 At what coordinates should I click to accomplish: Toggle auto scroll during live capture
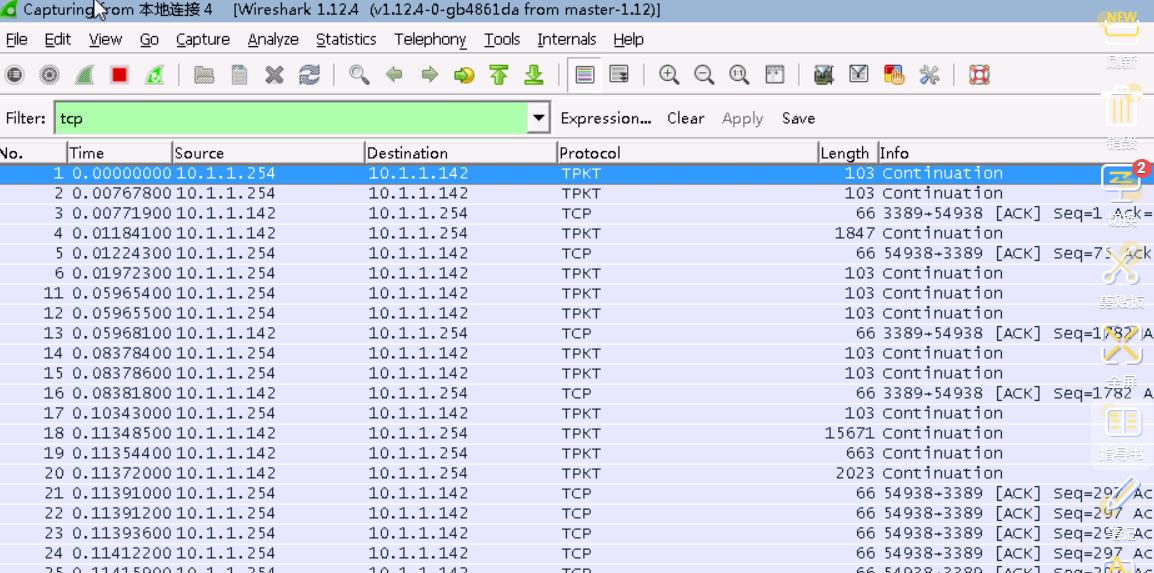pos(620,74)
